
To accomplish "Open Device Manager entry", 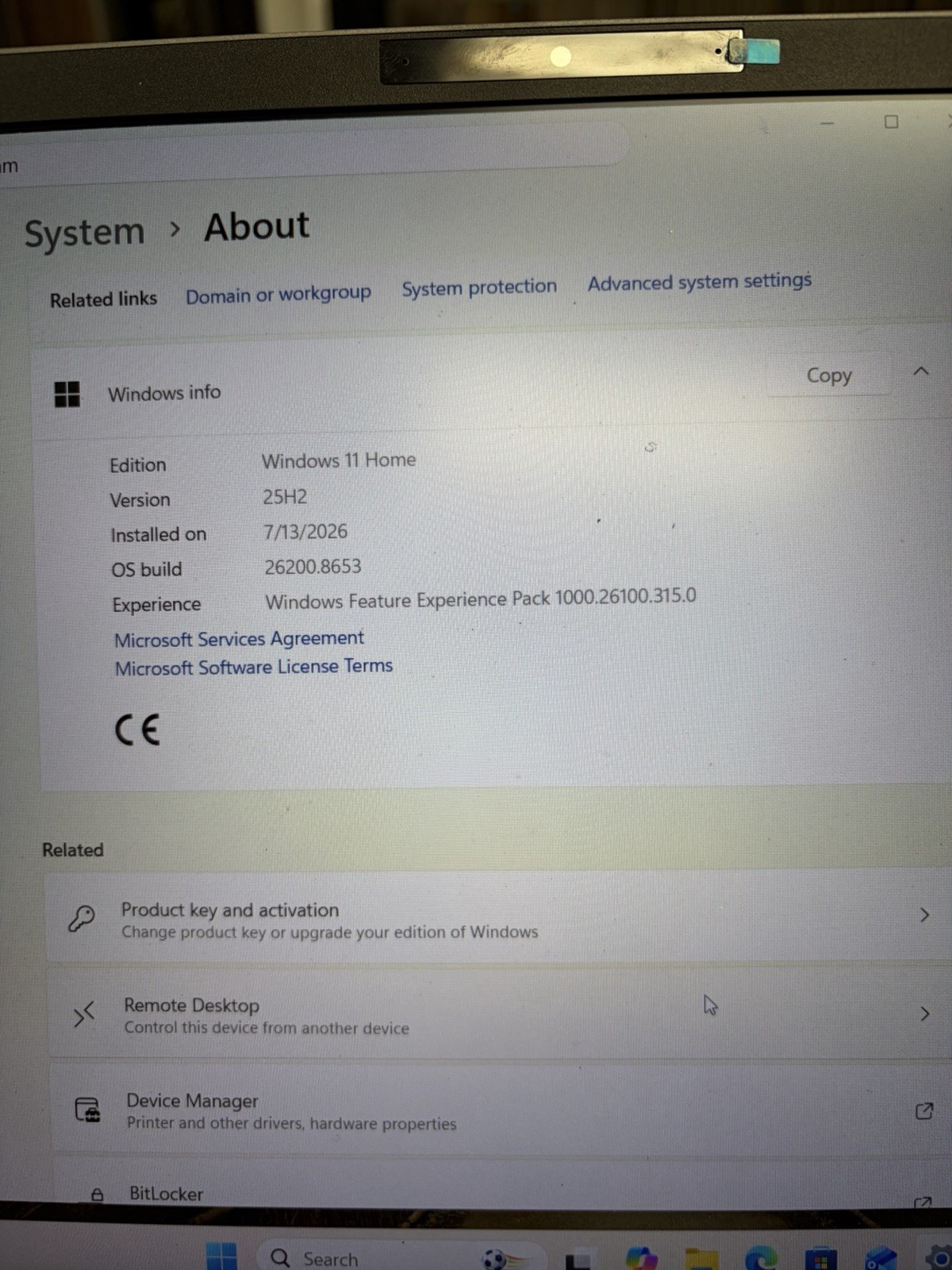I will click(501, 1110).
